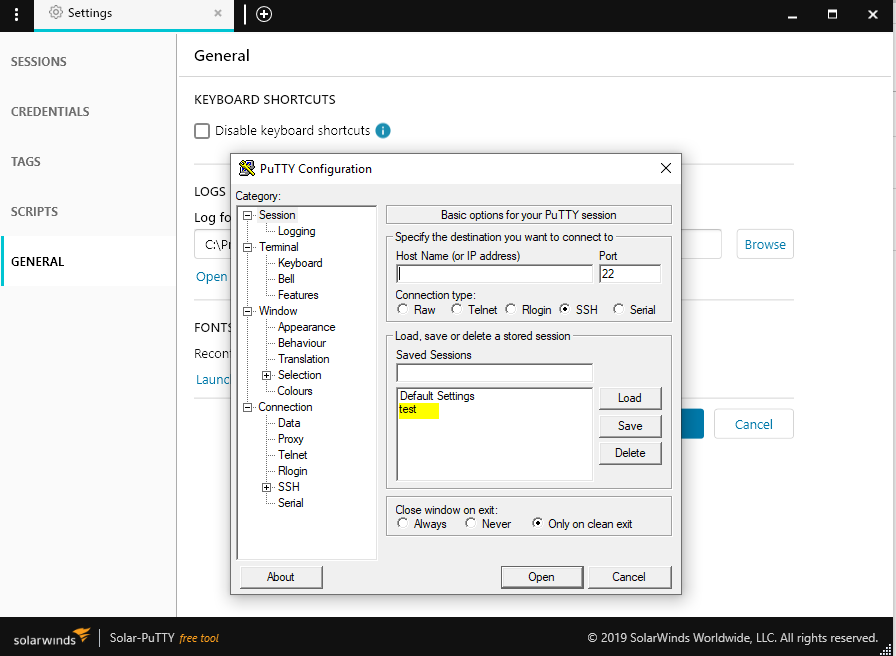The image size is (896, 656).
Task: Select Session category in tree
Action: [x=277, y=215]
